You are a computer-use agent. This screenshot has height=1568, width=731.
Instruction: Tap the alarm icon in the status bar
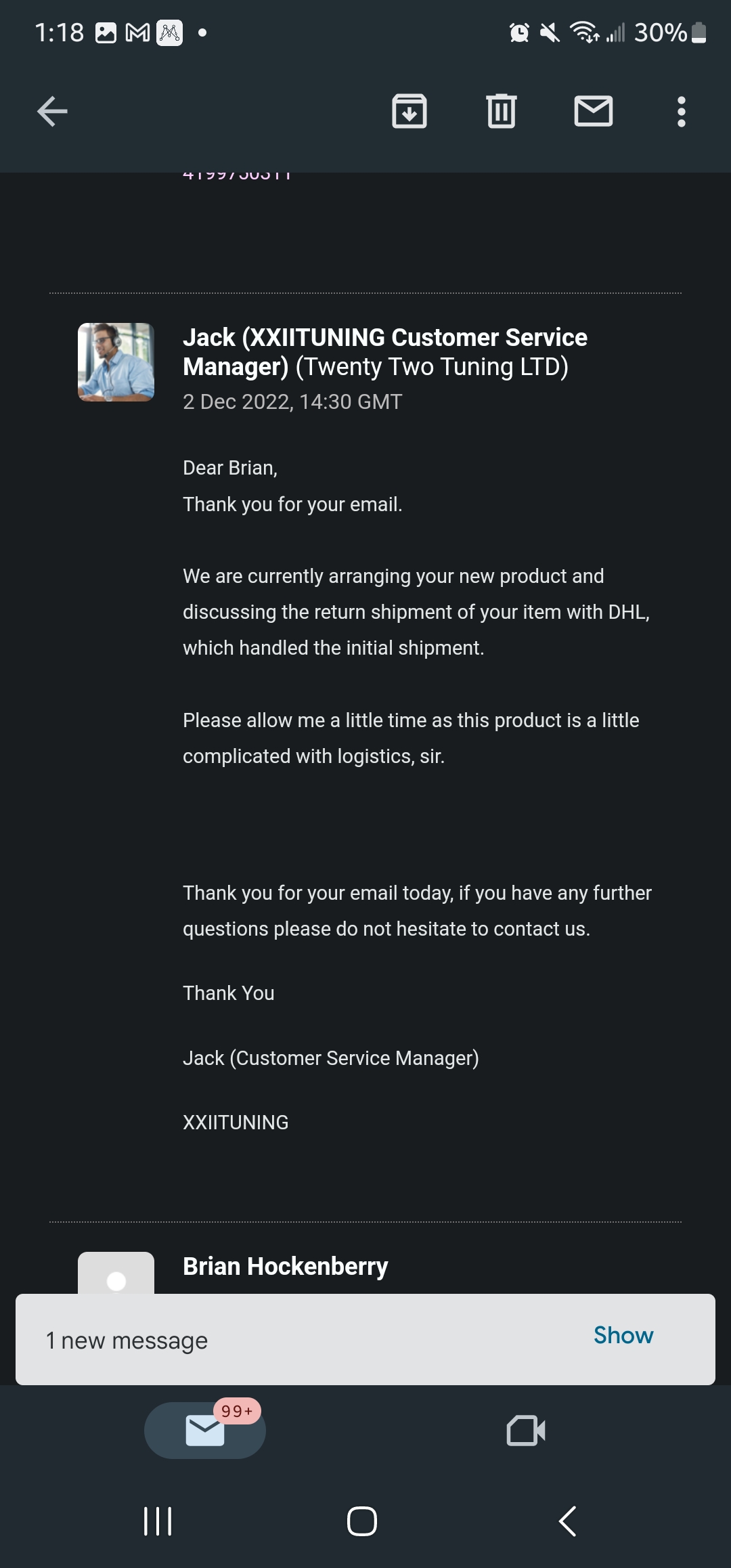tap(519, 32)
